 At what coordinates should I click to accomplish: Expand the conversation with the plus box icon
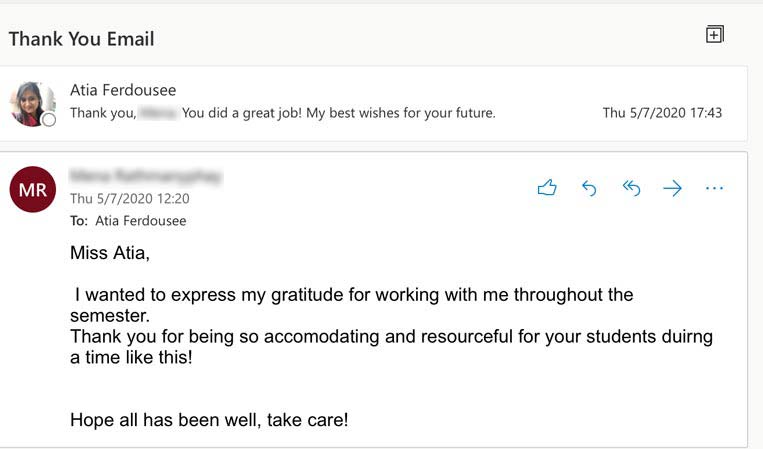(x=714, y=35)
